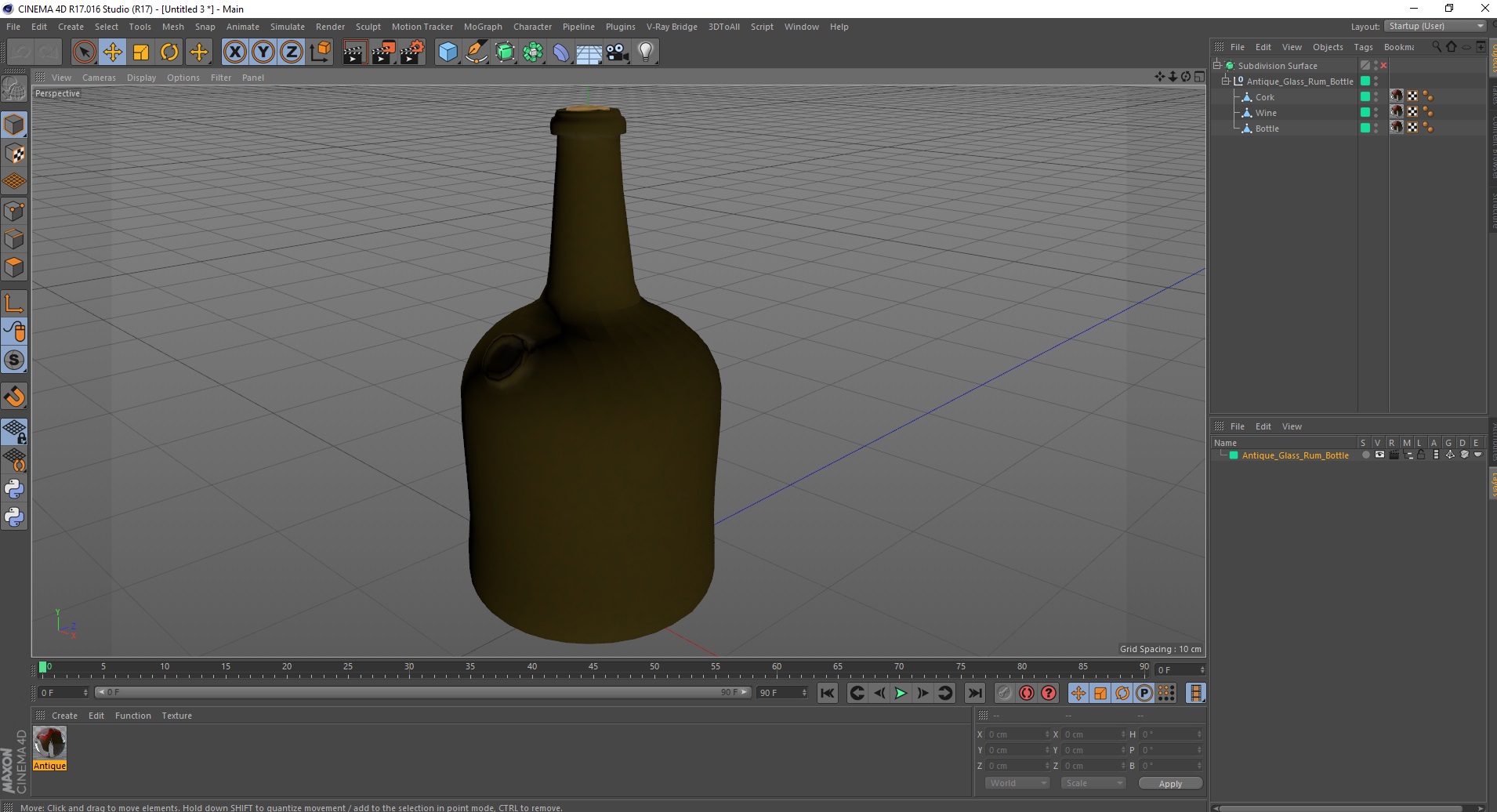Image resolution: width=1497 pixels, height=812 pixels.
Task: Go to start of animation
Action: pyautogui.click(x=828, y=693)
